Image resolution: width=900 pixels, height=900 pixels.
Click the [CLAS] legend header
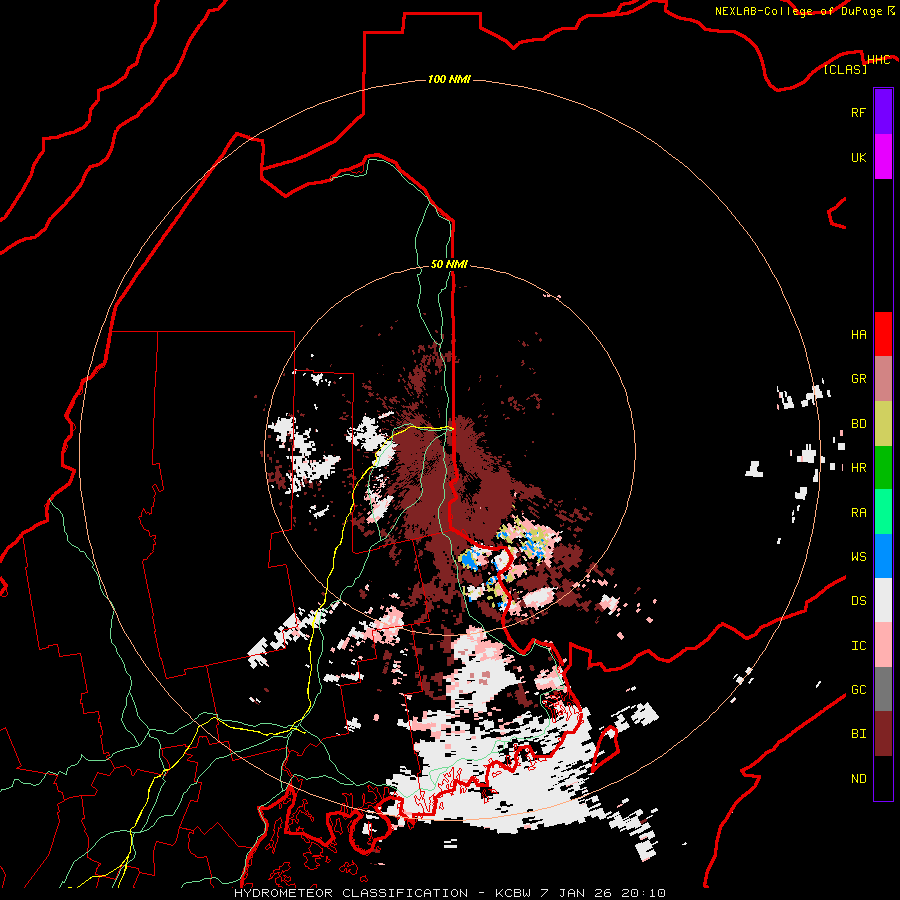[x=845, y=69]
